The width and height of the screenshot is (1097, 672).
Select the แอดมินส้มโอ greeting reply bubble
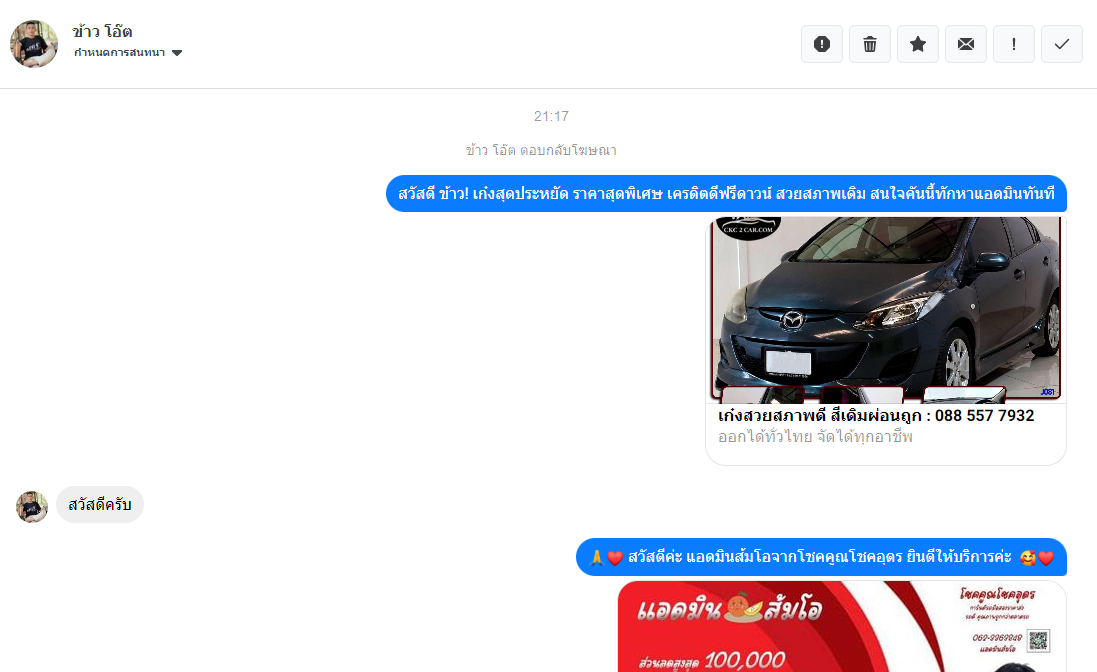coord(821,557)
